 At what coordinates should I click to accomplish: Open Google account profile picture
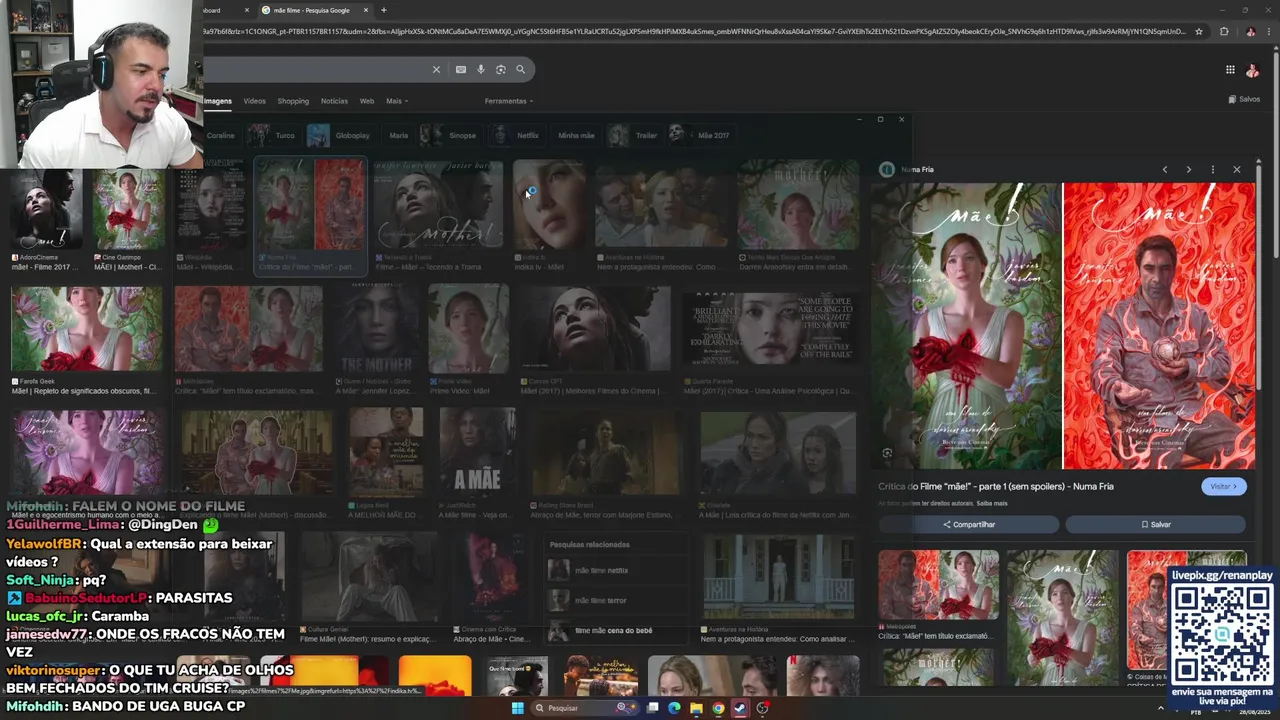(1252, 70)
